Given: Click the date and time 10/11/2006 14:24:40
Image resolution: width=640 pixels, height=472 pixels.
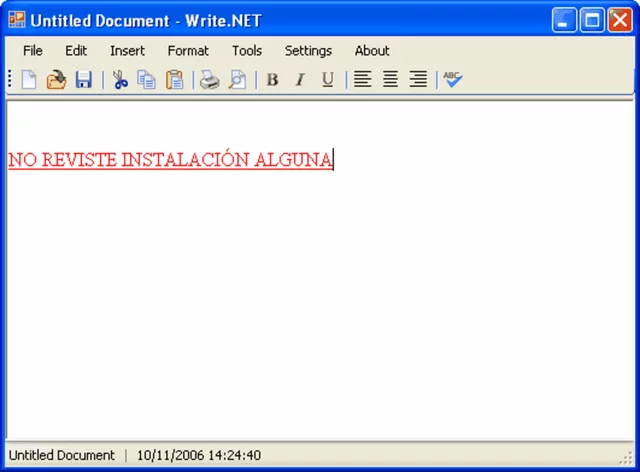Looking at the screenshot, I should click(199, 455).
